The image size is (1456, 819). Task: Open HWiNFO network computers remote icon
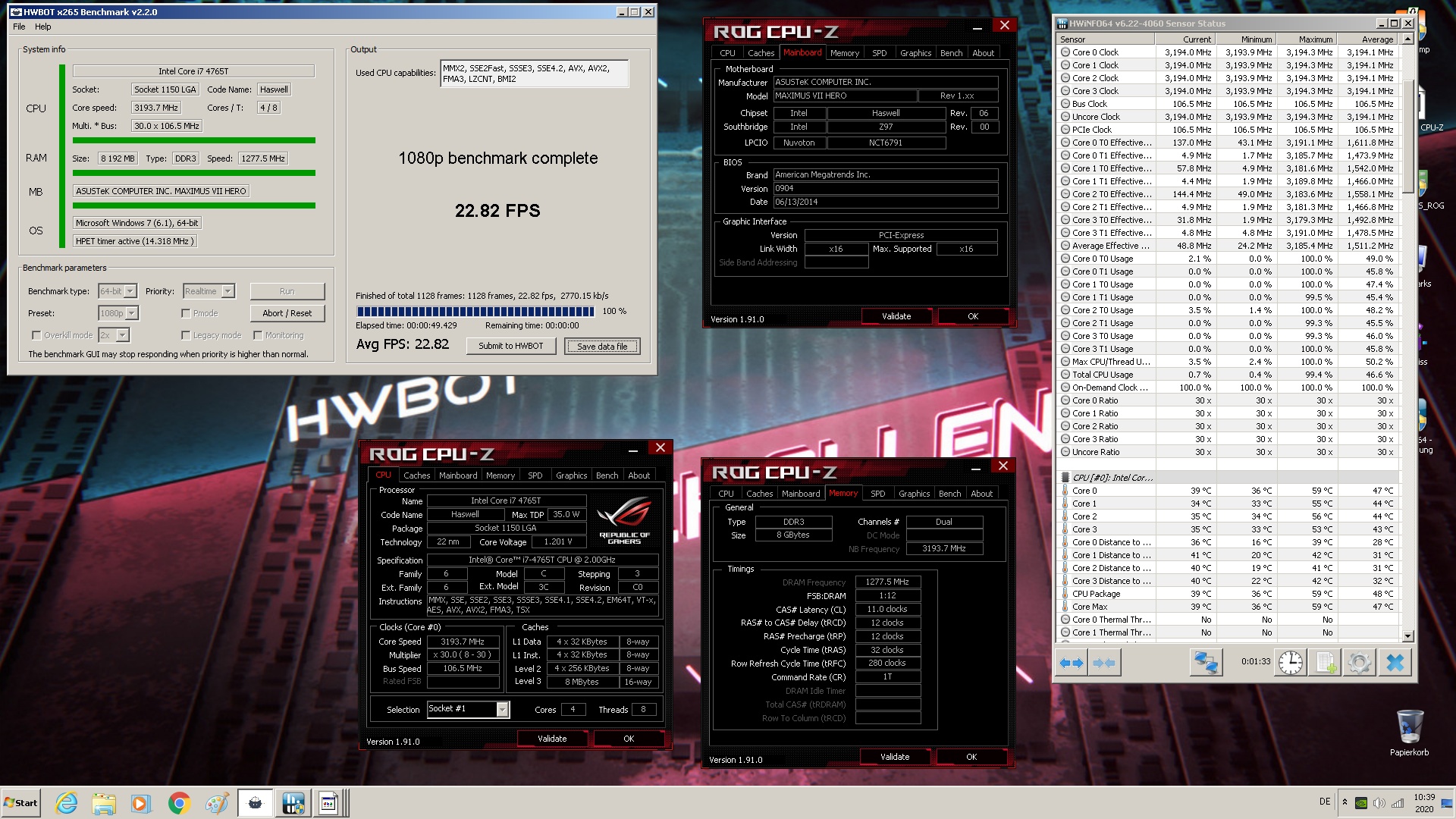tap(1206, 663)
